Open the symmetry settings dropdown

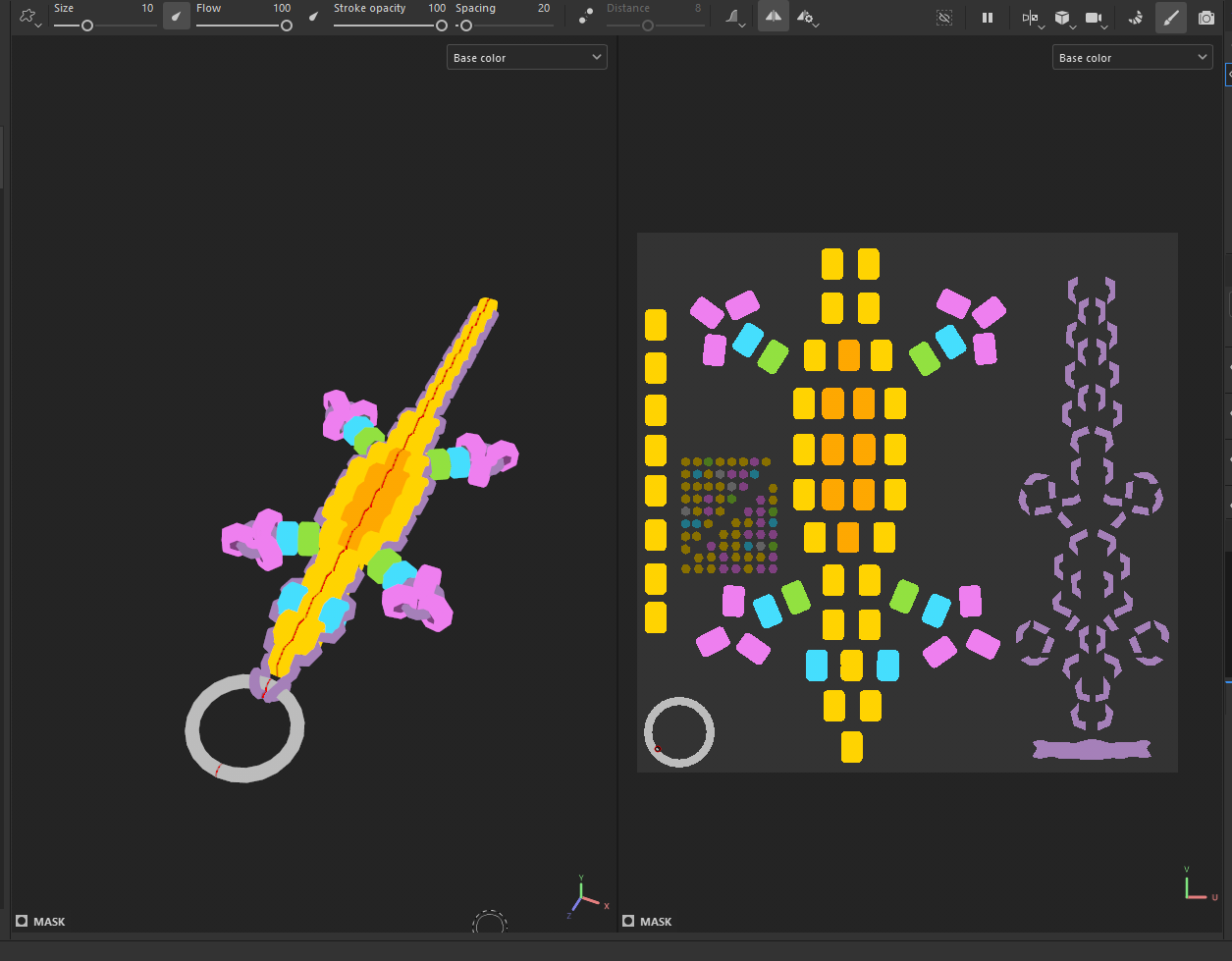pyautogui.click(x=808, y=18)
